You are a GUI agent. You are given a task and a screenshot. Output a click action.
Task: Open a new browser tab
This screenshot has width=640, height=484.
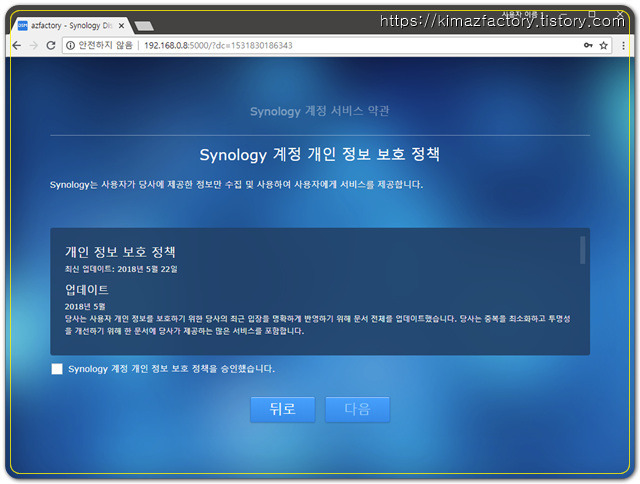[144, 26]
